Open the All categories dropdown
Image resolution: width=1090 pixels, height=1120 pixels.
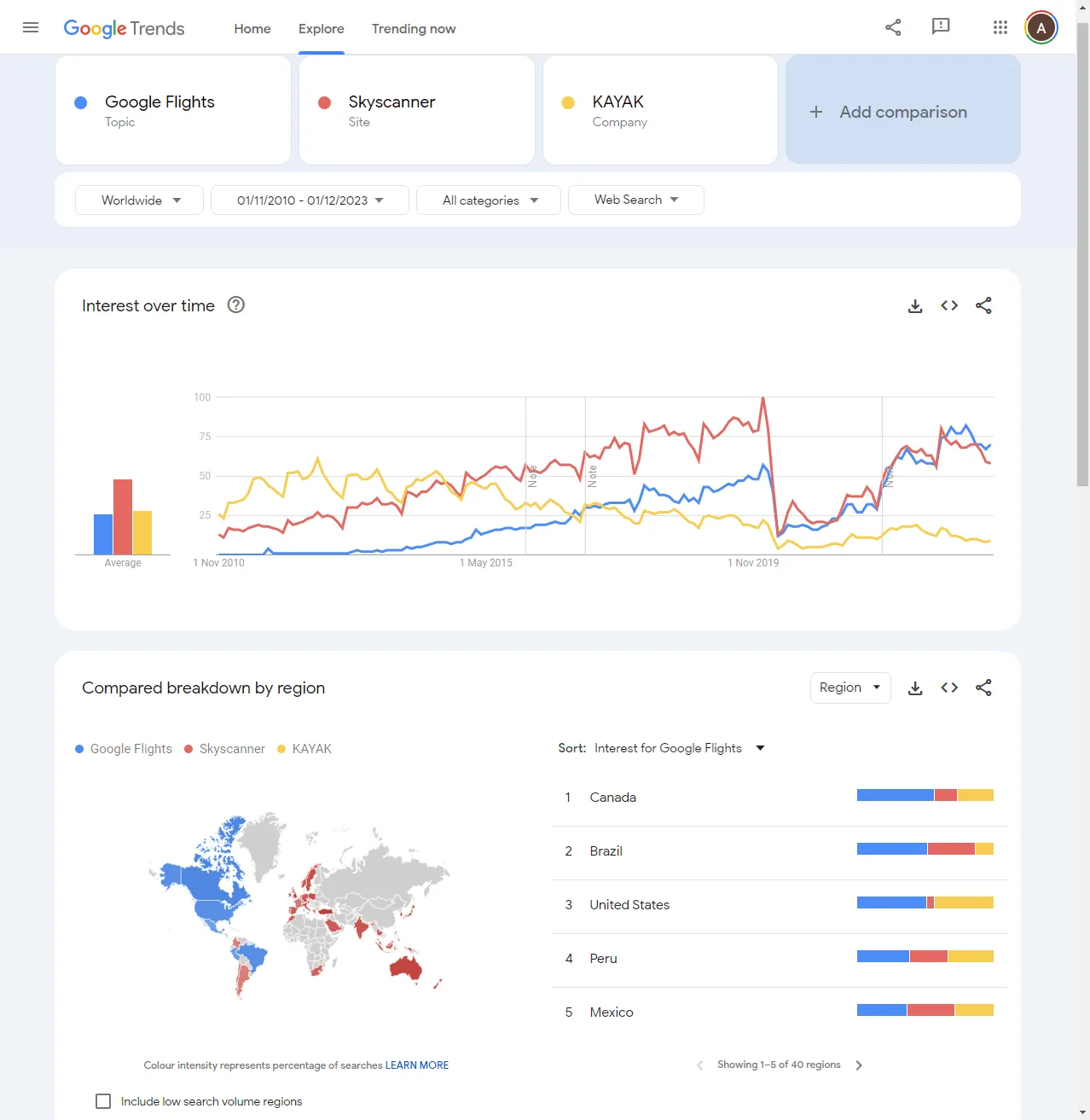point(489,200)
